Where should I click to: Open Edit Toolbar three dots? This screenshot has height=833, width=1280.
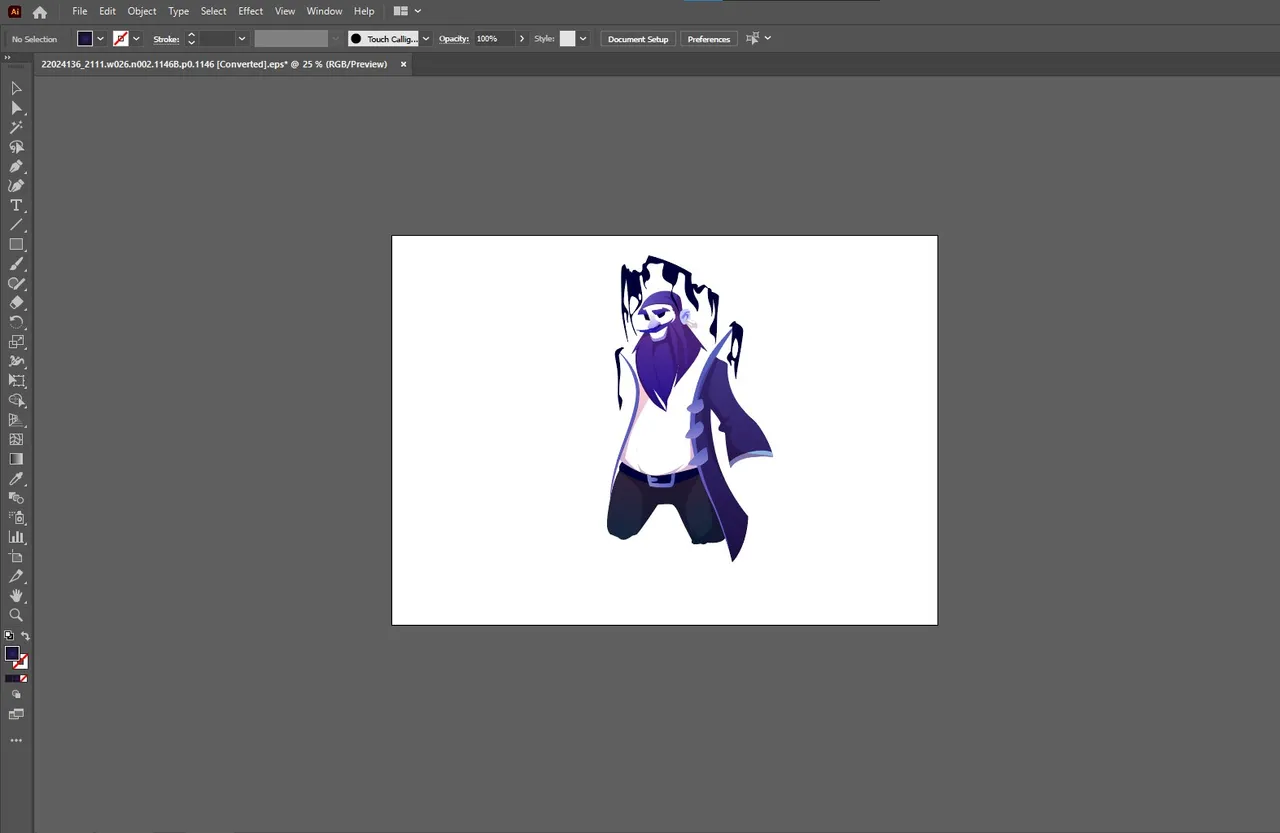[x=16, y=741]
